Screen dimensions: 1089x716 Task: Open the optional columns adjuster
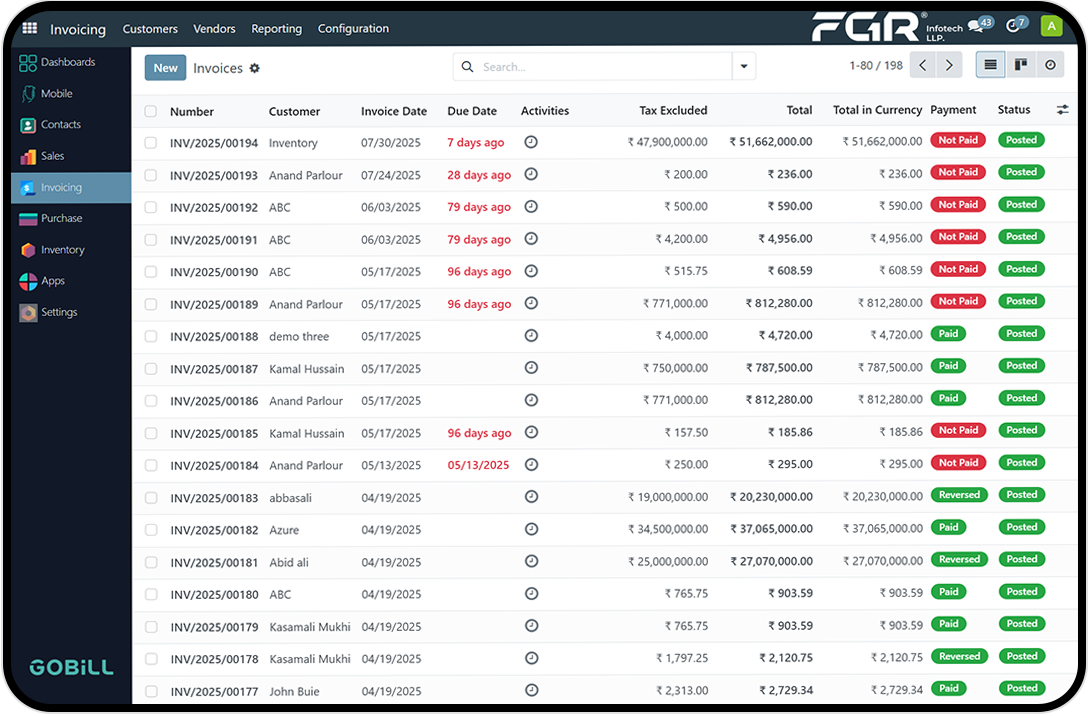1062,110
